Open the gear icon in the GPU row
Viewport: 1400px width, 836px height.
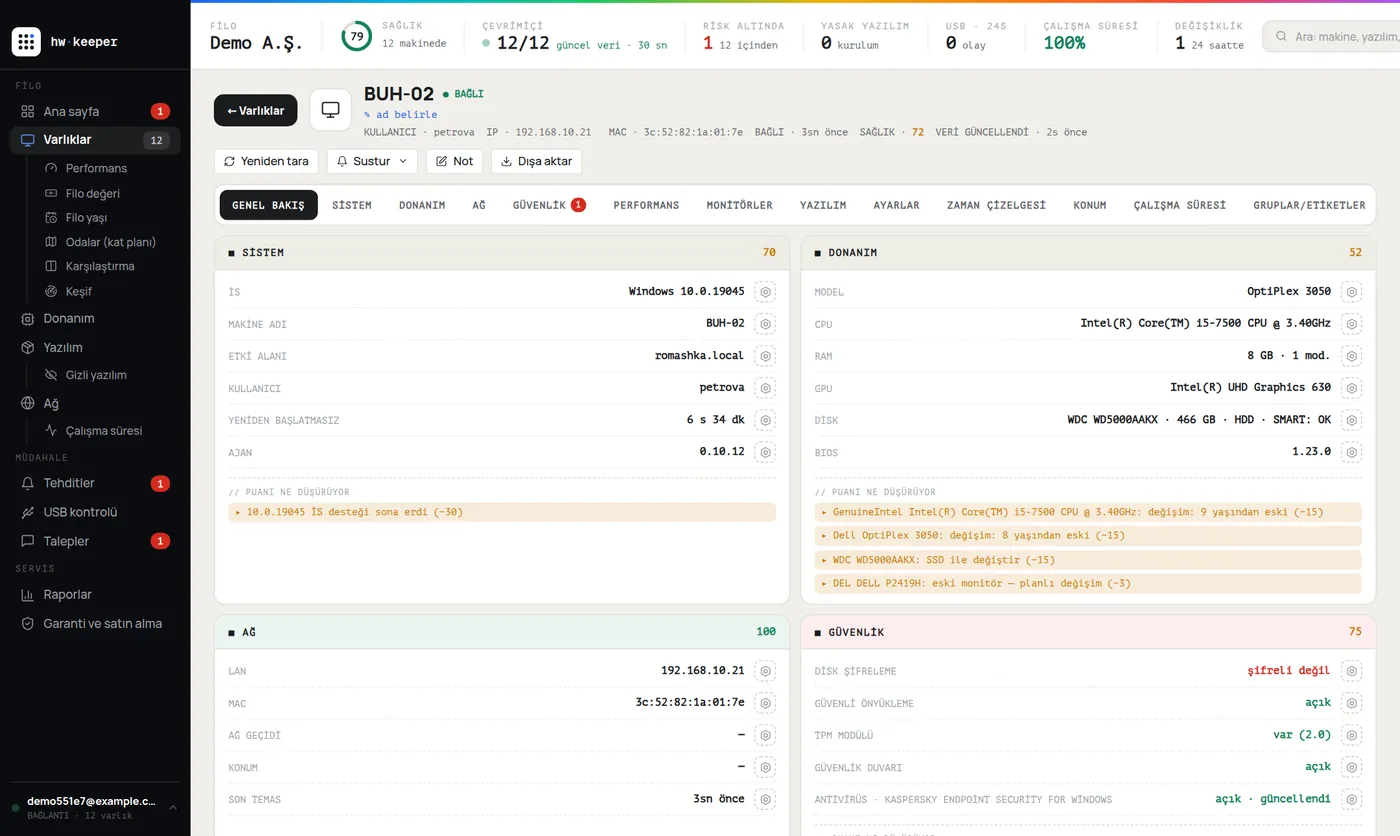1351,388
